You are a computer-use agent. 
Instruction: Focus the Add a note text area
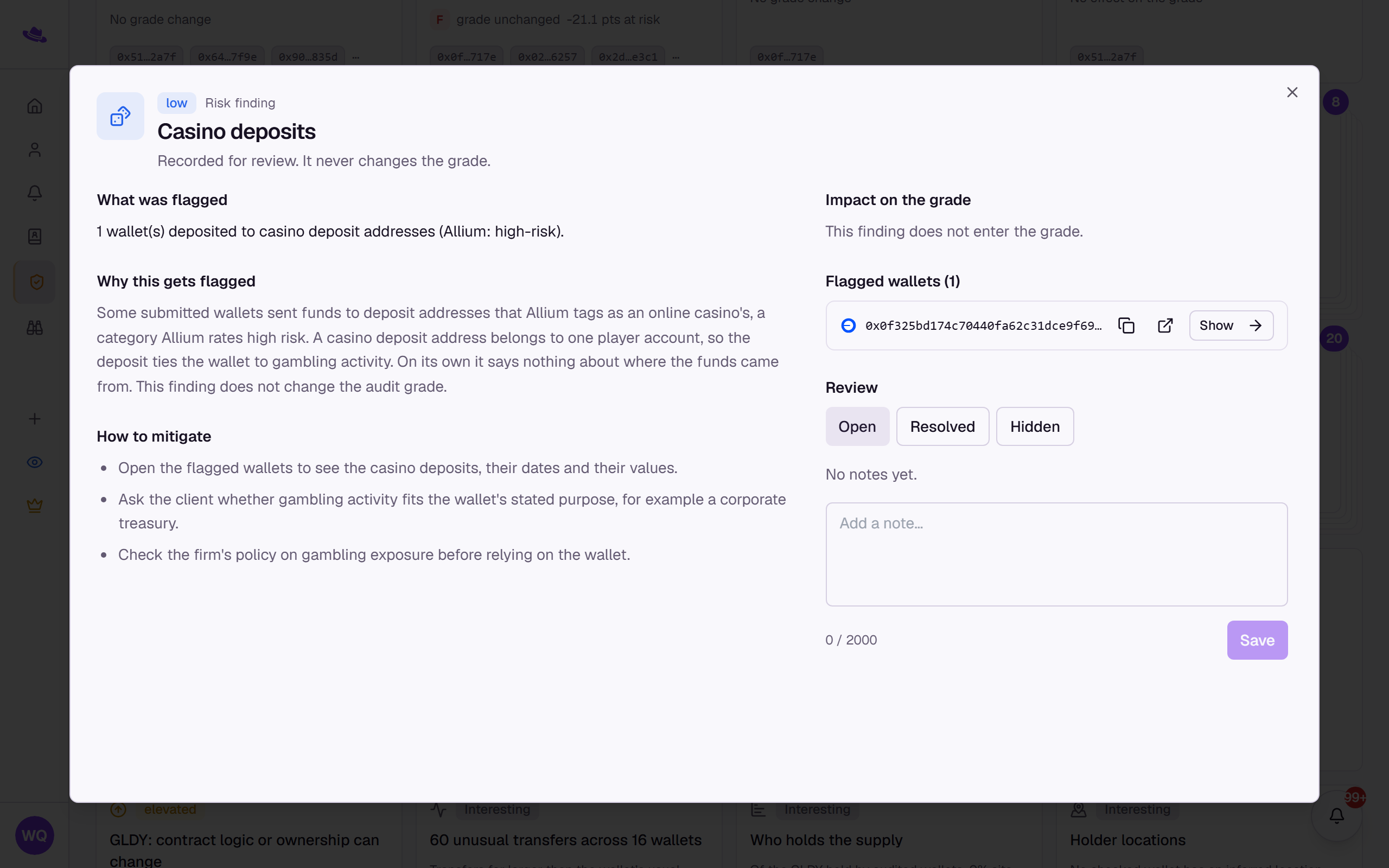[1056, 554]
